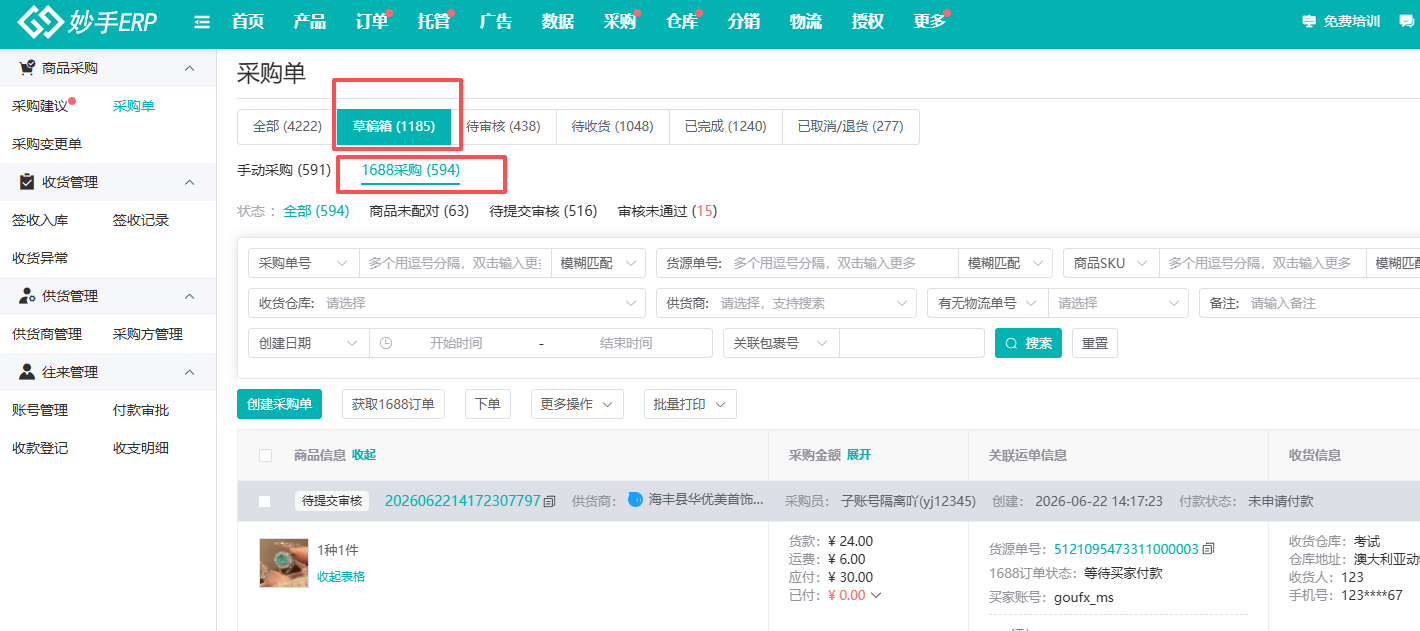Open the 采购 top menu
1420x631 pixels.
tap(620, 22)
